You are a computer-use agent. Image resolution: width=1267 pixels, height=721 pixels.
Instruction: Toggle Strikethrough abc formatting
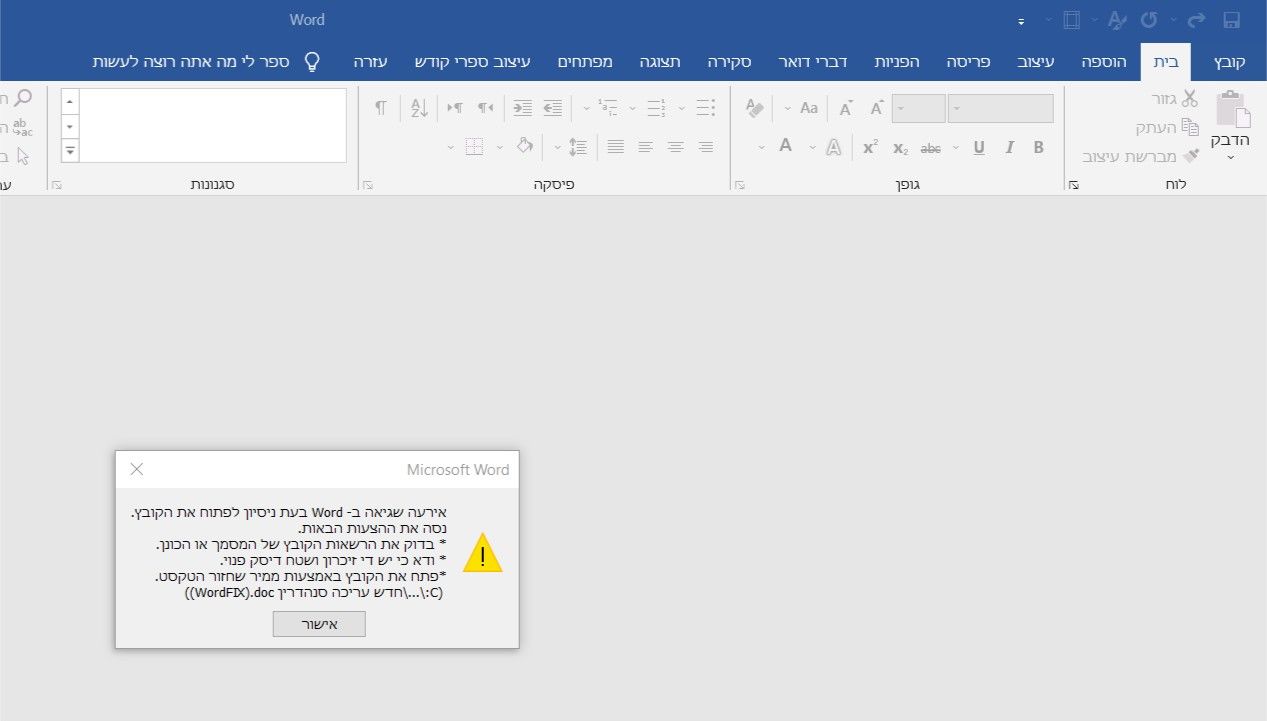931,147
